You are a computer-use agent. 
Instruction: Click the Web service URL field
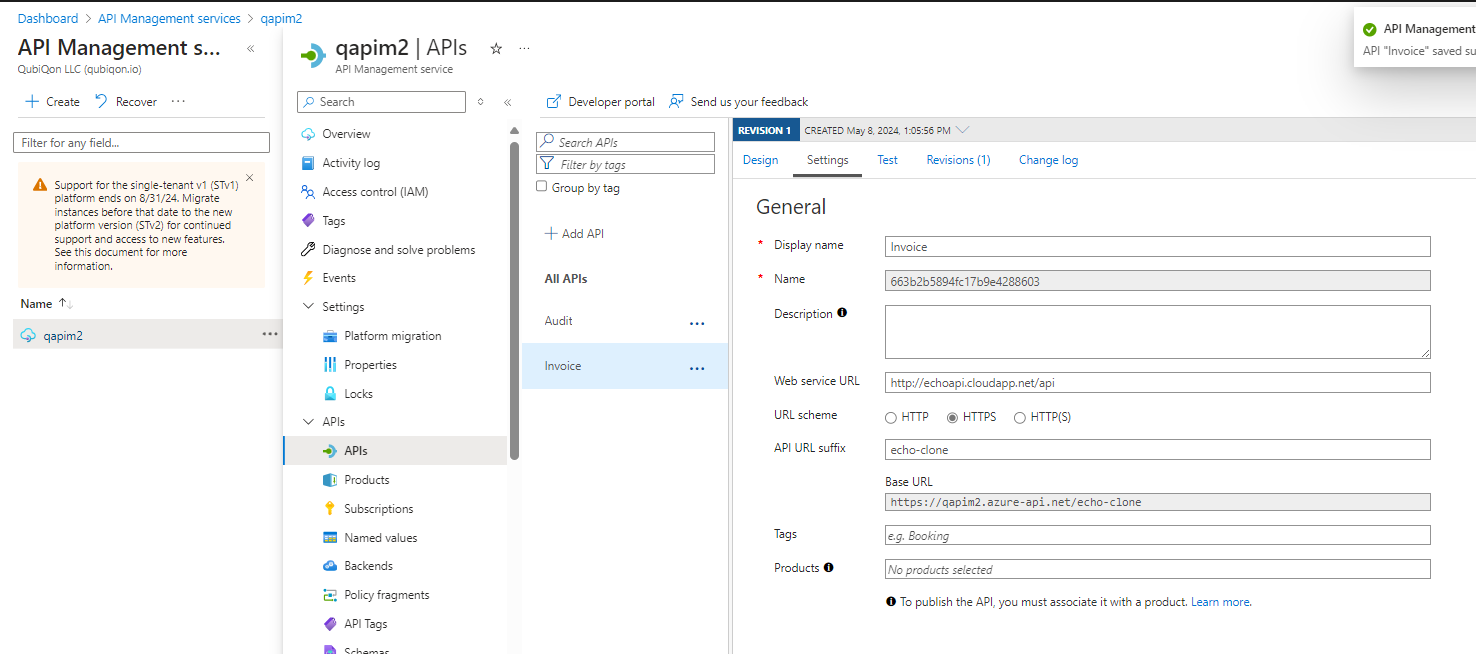coord(1158,382)
